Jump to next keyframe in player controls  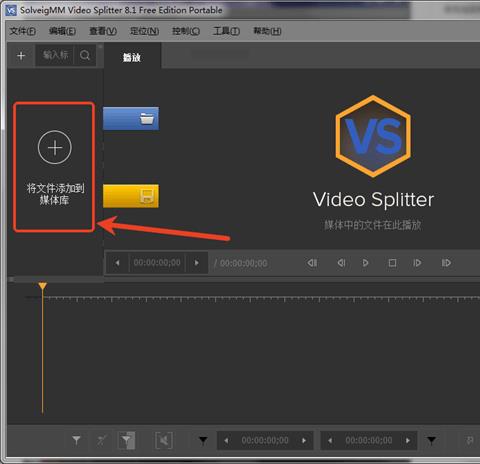click(446, 263)
